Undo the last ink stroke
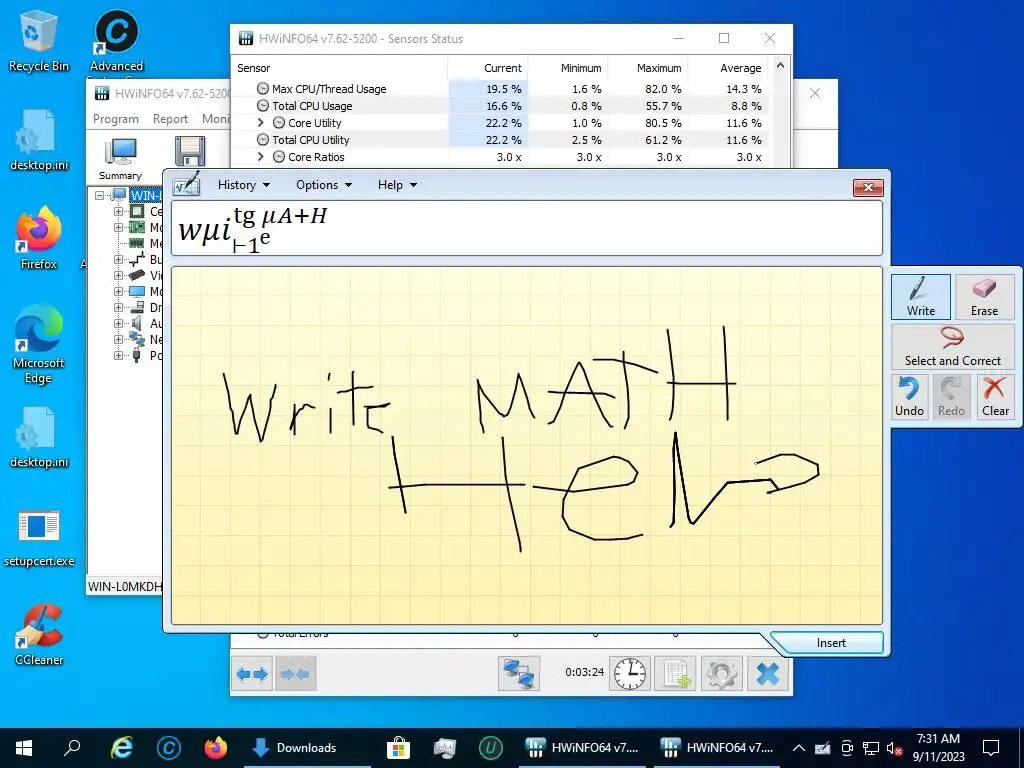Viewport: 1024px width, 768px height. tap(909, 396)
